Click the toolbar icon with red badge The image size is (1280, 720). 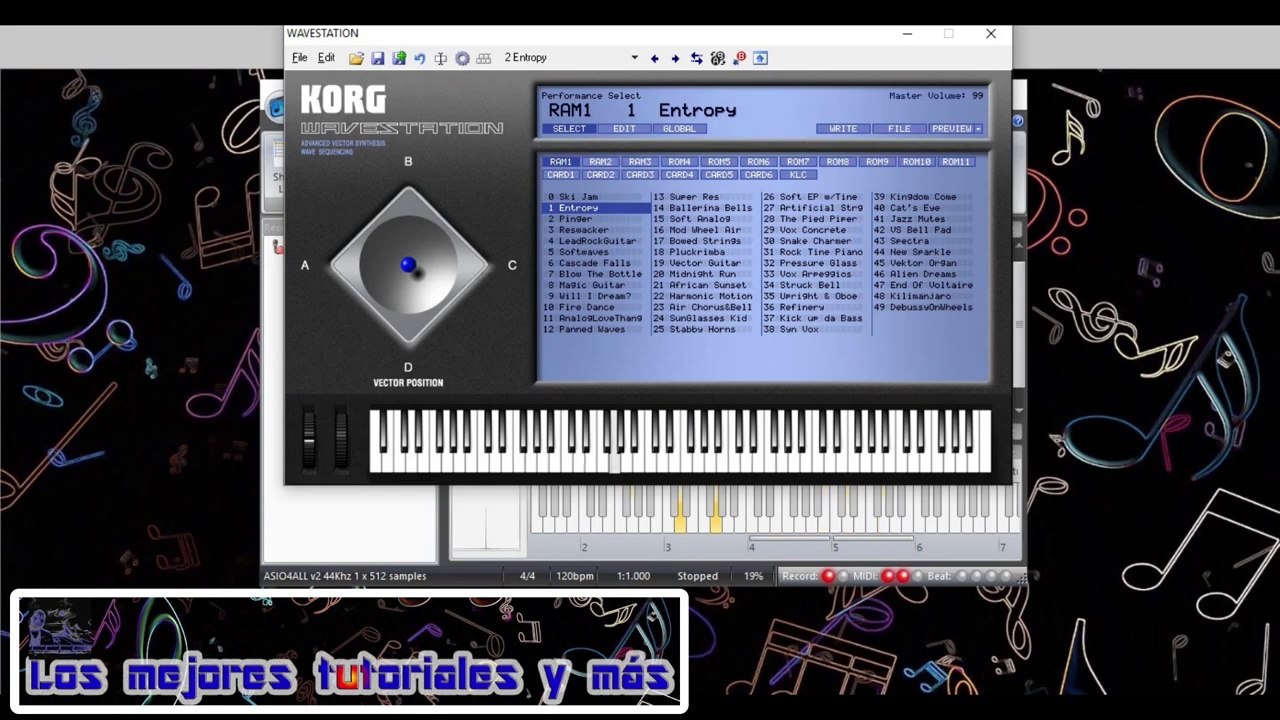coord(739,59)
